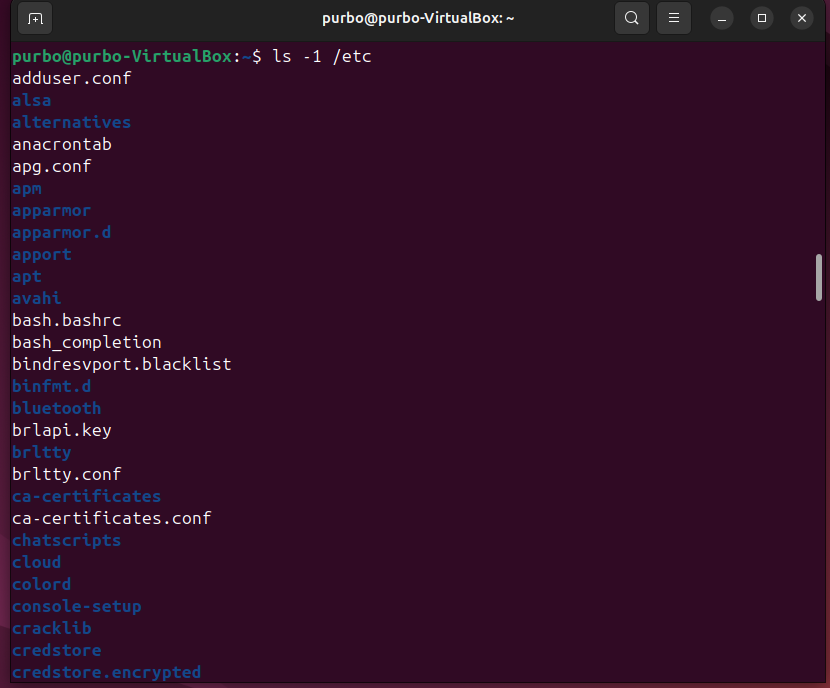The height and width of the screenshot is (688, 830).
Task: Click the bash.bashrc entry
Action: (x=67, y=320)
